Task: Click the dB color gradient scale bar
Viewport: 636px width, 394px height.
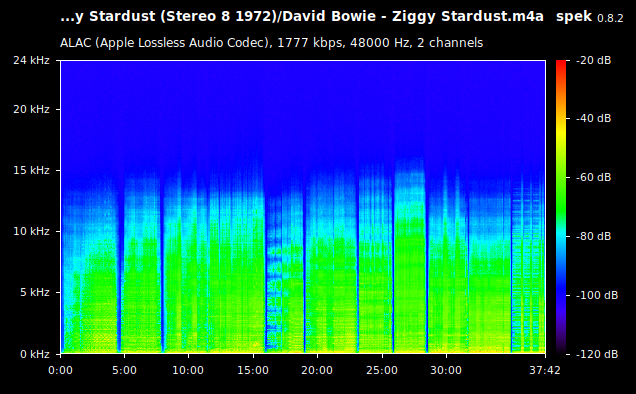Action: pyautogui.click(x=561, y=207)
